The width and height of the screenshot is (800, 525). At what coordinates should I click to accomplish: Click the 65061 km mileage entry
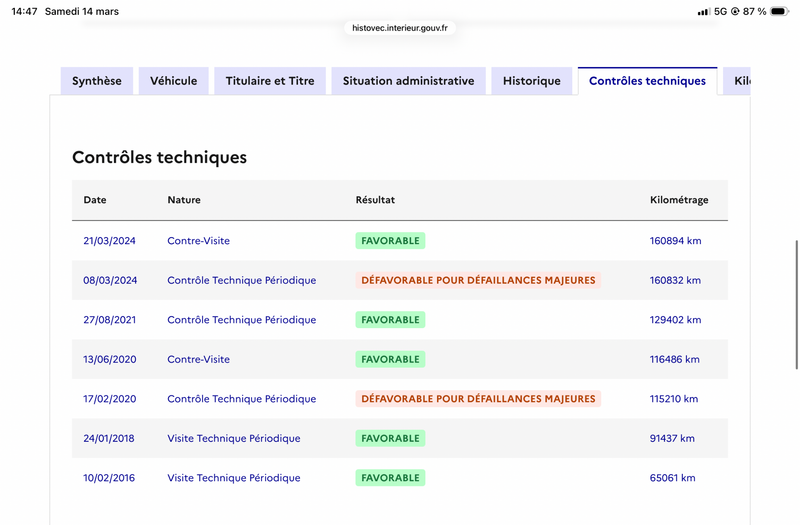pos(671,478)
